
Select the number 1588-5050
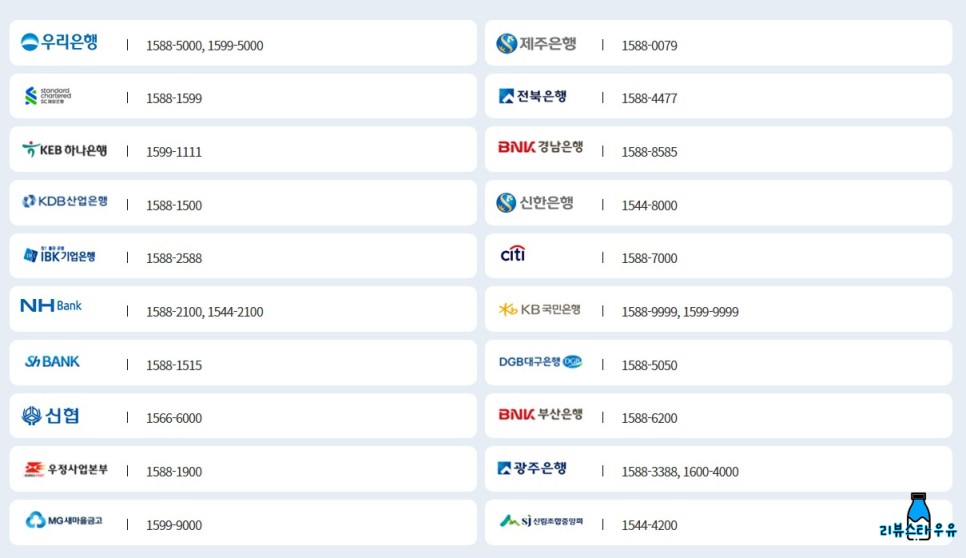coord(649,365)
